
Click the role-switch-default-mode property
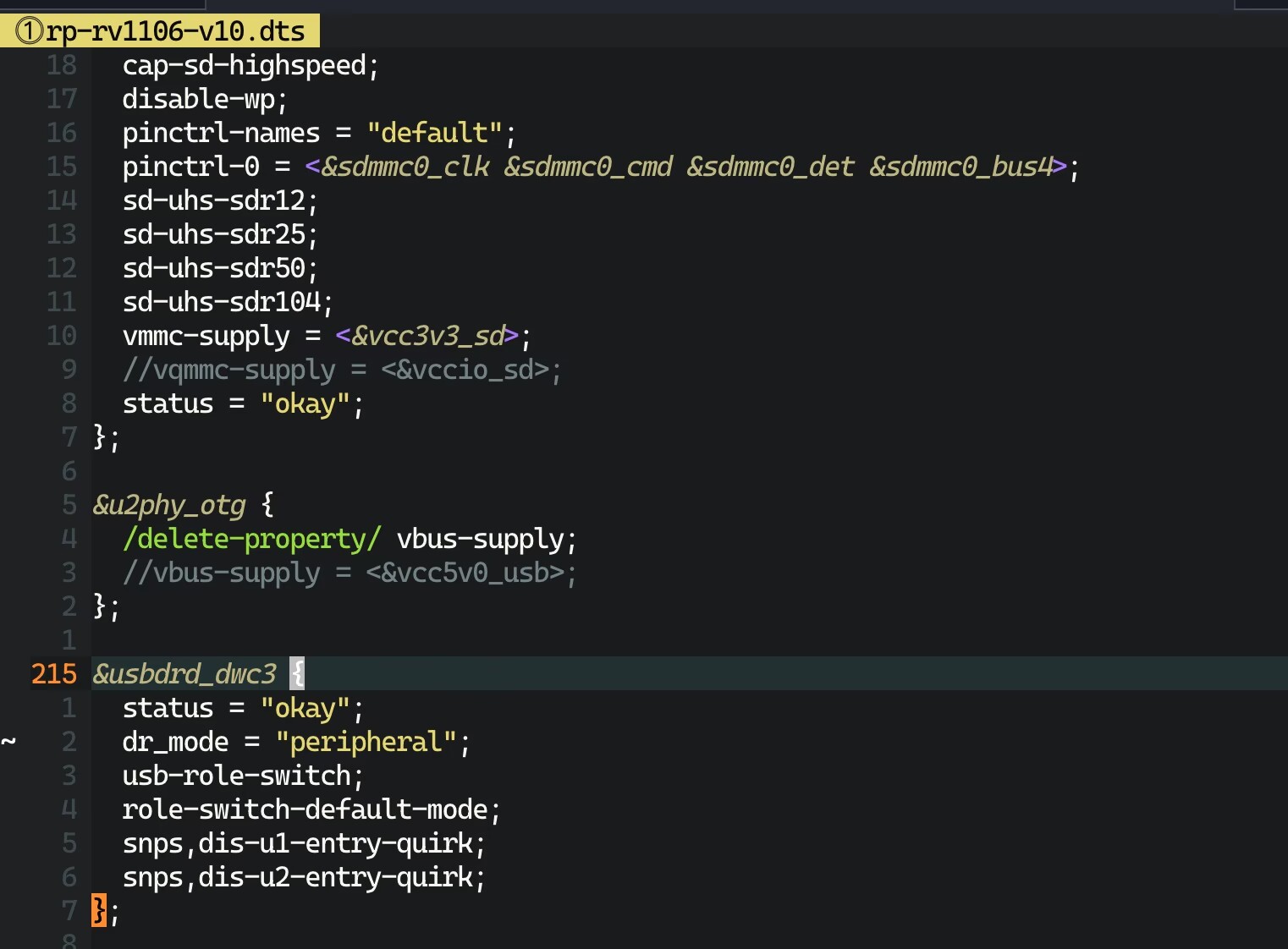point(305,809)
